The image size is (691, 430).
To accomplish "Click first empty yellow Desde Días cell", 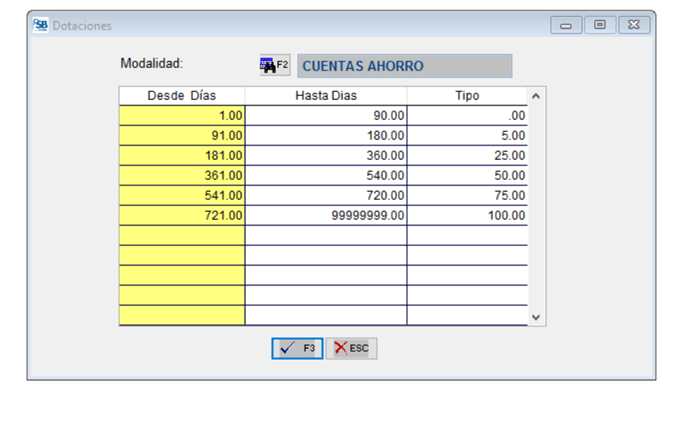I will coord(181,235).
